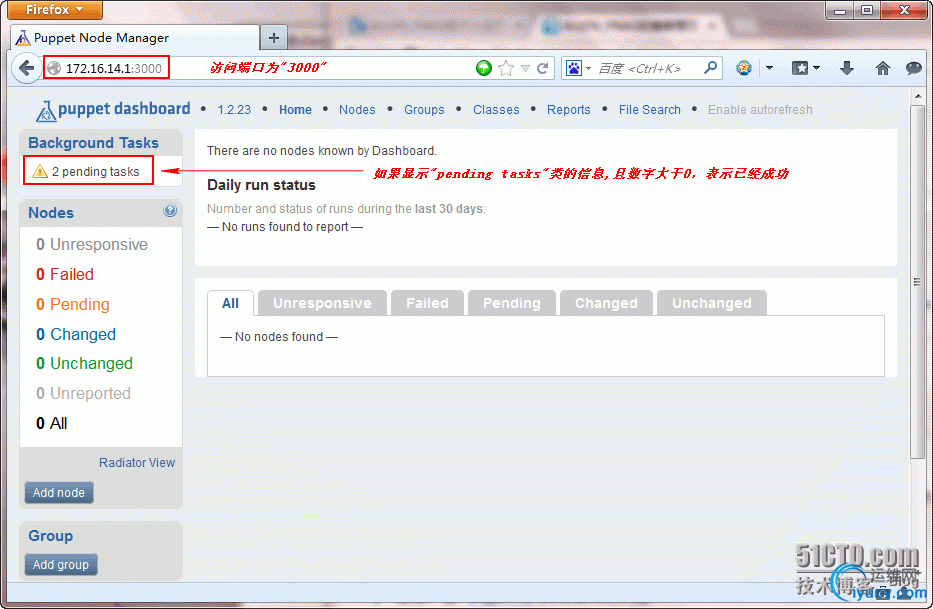Screen dimensions: 933x609
Task: Click the globe site identity icon
Action: coord(54,68)
